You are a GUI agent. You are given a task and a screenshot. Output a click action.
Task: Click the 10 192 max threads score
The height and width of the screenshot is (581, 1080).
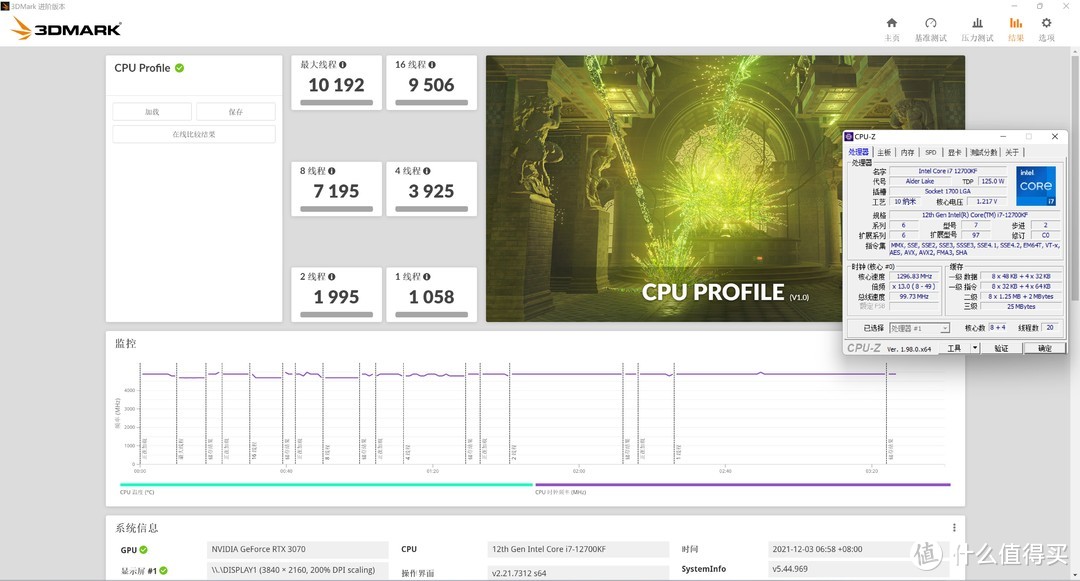(x=336, y=85)
